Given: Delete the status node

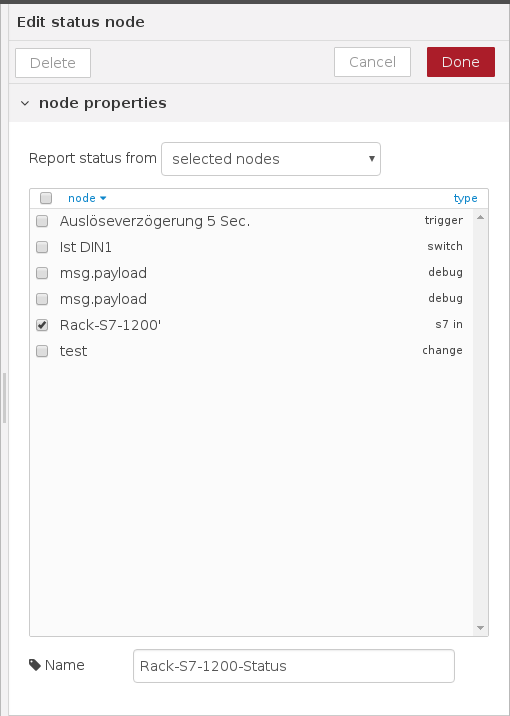Looking at the screenshot, I should pyautogui.click(x=53, y=63).
